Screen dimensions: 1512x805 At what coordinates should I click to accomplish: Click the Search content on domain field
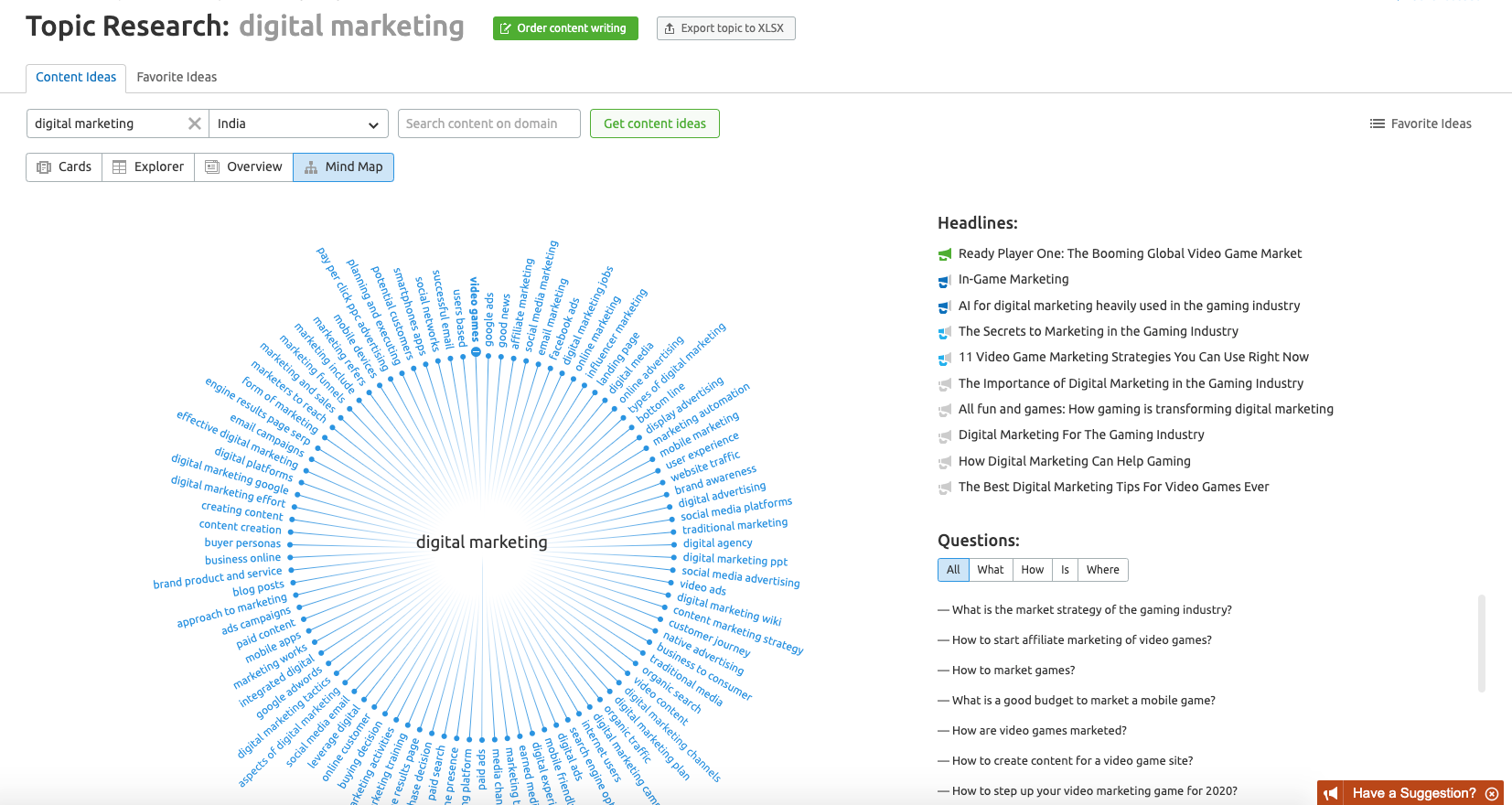(489, 123)
